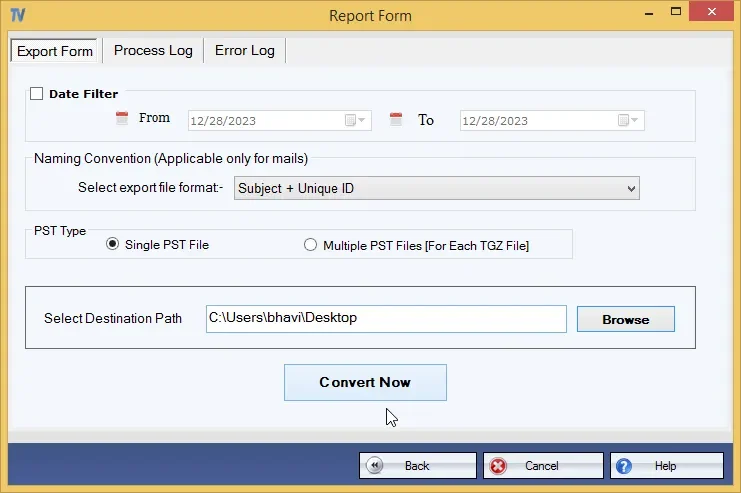Viewport: 741px width, 493px height.
Task: Minimize the Report Form window
Action: pos(649,14)
